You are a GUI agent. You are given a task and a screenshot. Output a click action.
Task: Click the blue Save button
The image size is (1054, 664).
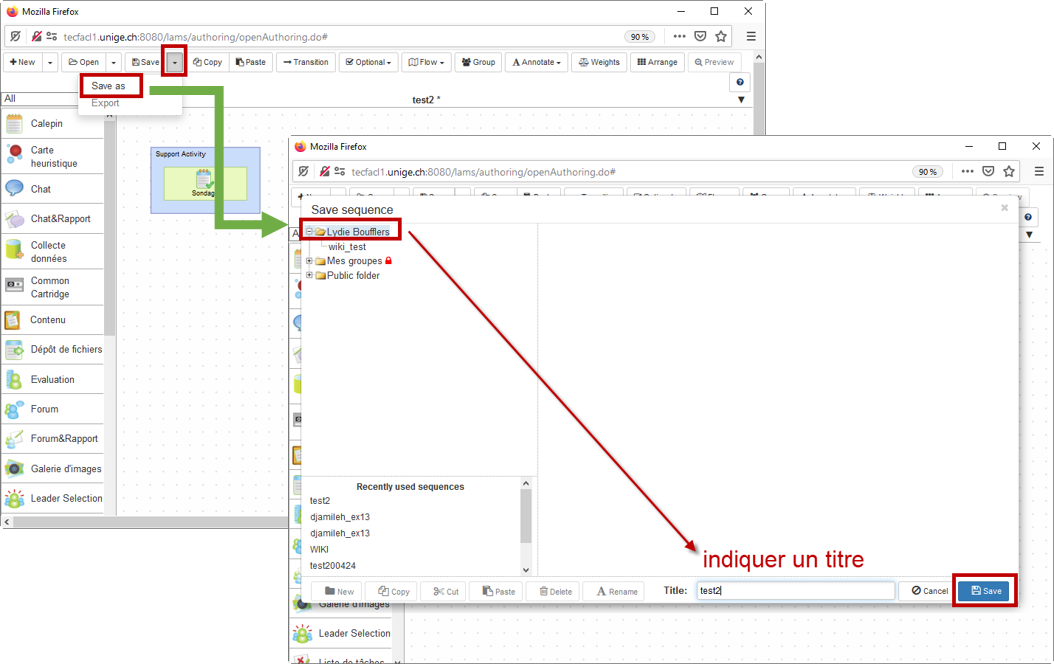[986, 591]
